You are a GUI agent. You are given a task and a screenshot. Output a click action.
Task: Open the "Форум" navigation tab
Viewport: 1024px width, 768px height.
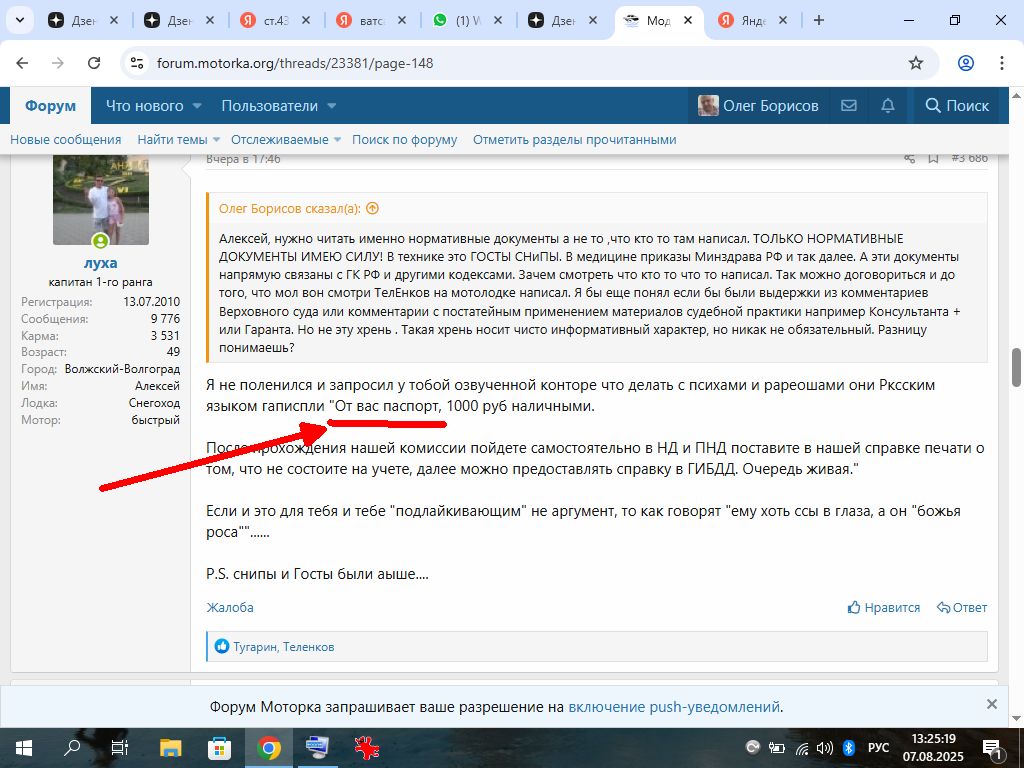[50, 106]
